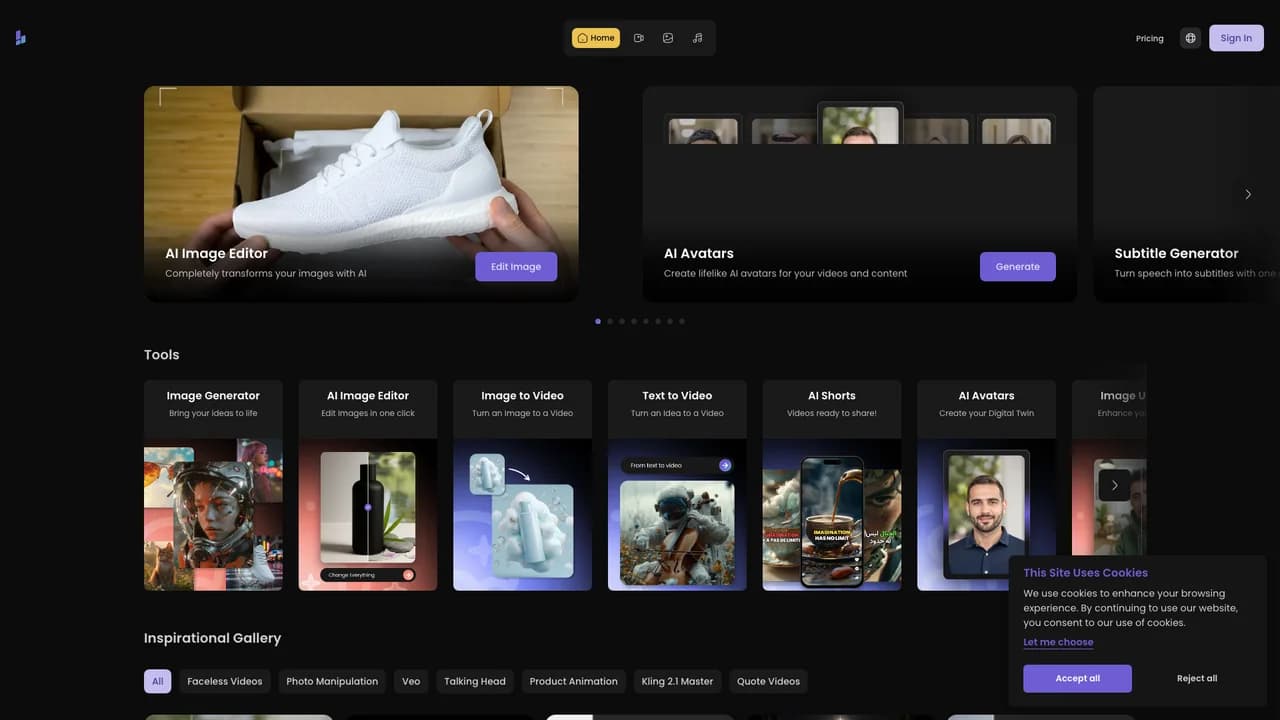Filter gallery by Kling 2.1 Master
The image size is (1280, 720).
pos(677,681)
